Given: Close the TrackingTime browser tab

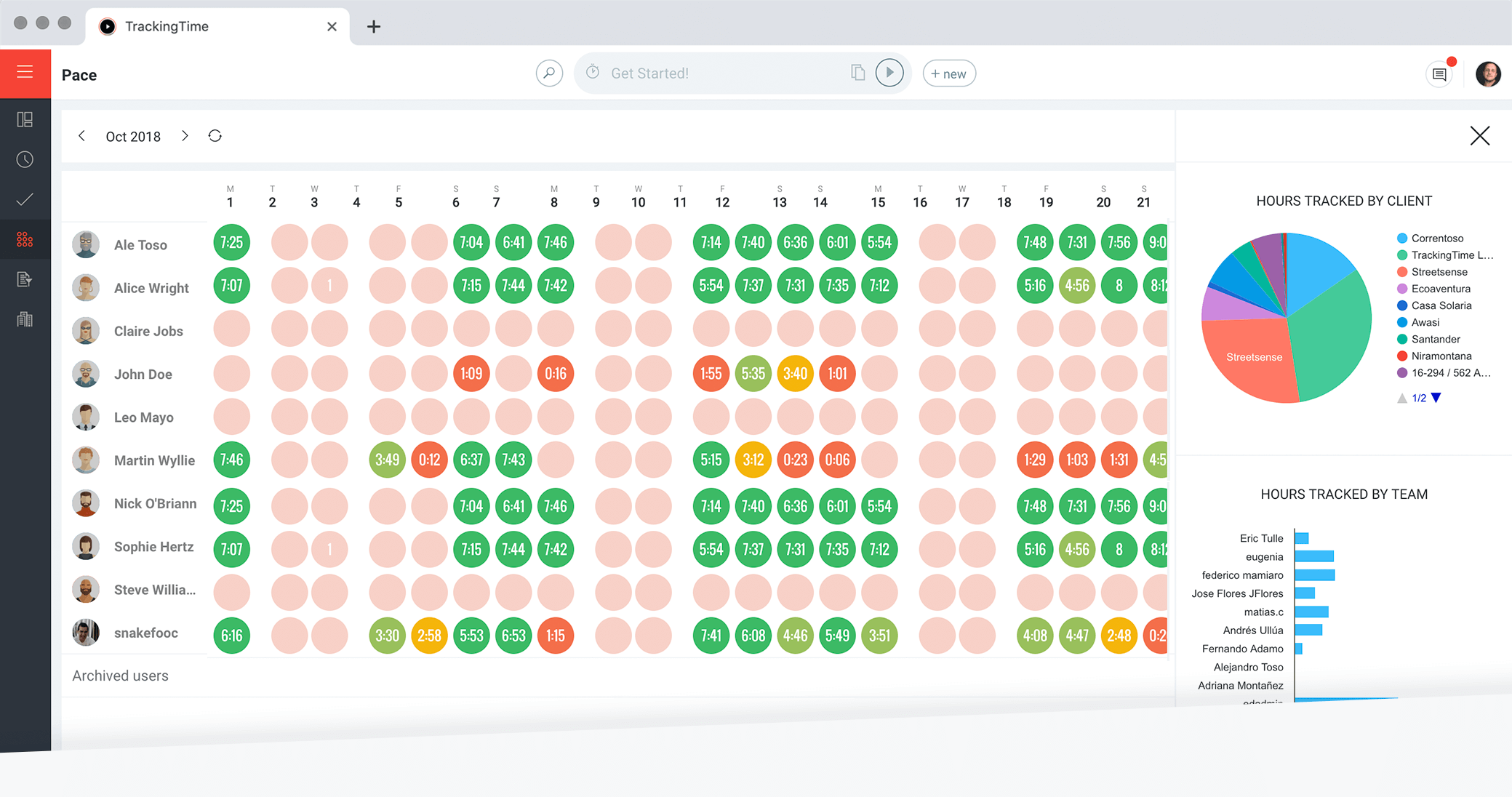Looking at the screenshot, I should [332, 27].
